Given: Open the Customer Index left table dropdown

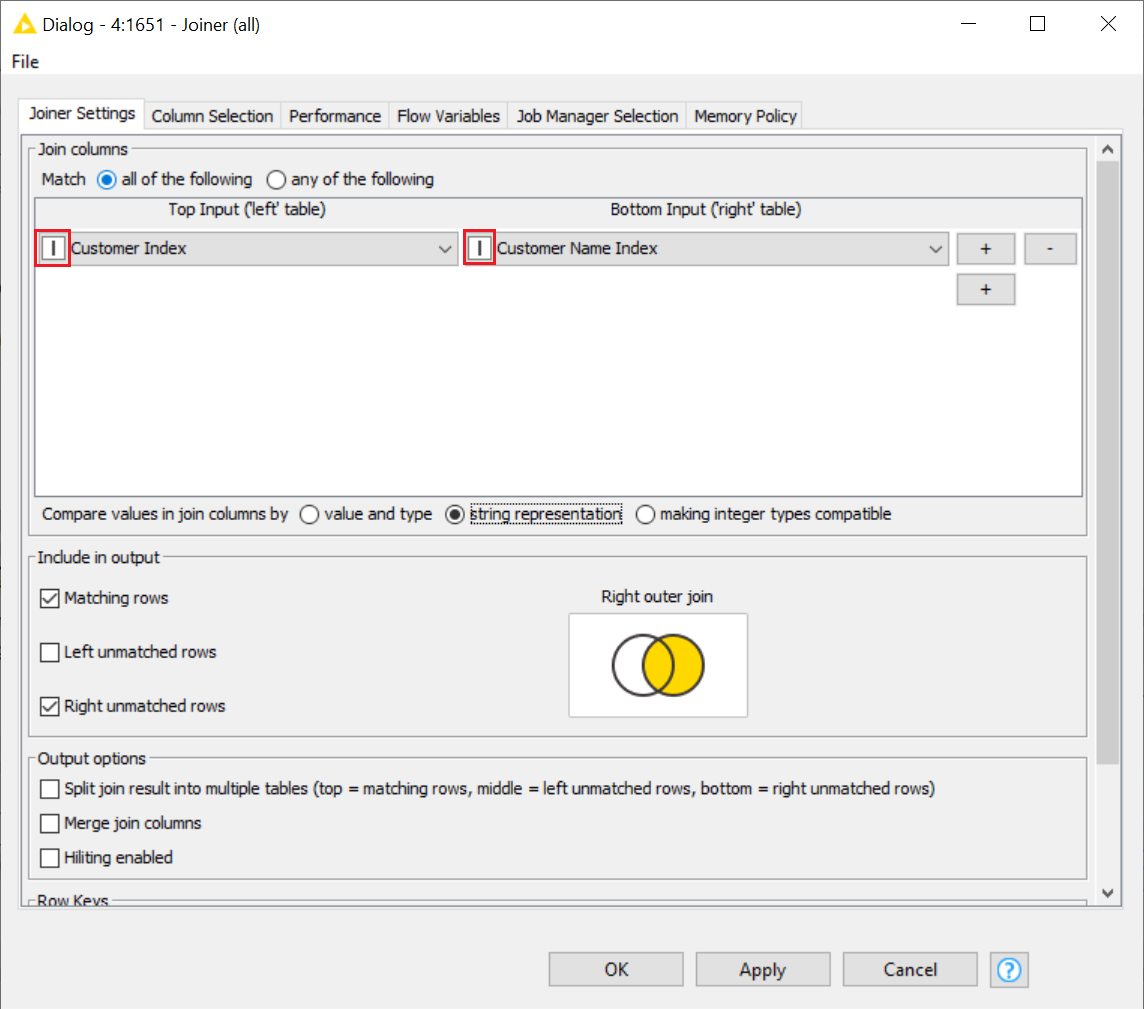Looking at the screenshot, I should click(446, 249).
